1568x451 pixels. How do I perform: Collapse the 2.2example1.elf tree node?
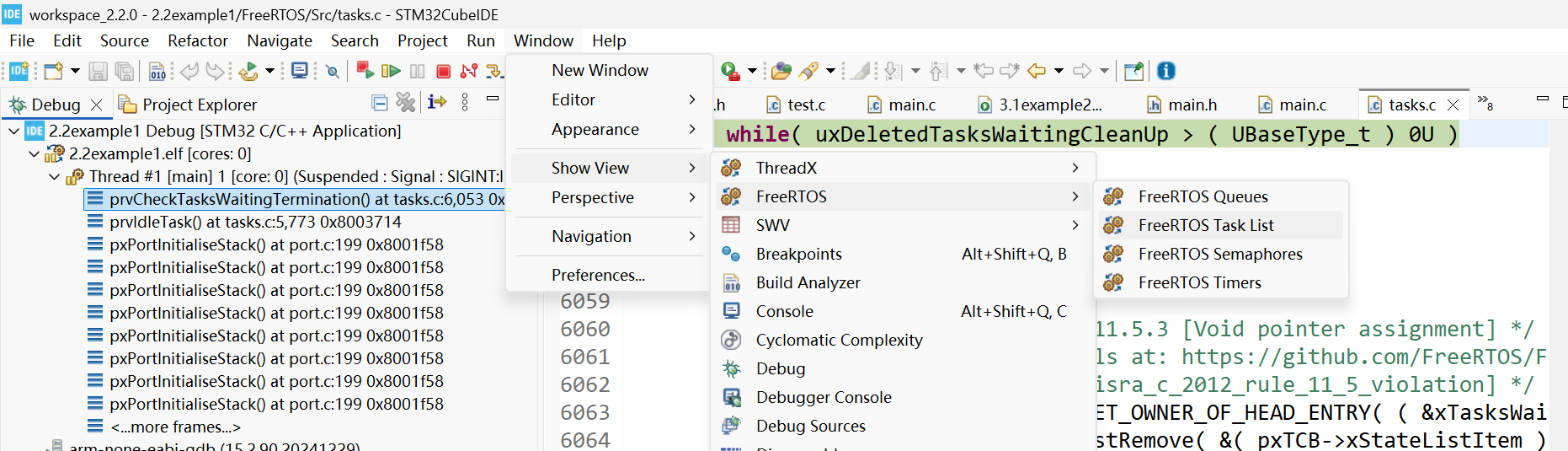pyautogui.click(x=35, y=154)
